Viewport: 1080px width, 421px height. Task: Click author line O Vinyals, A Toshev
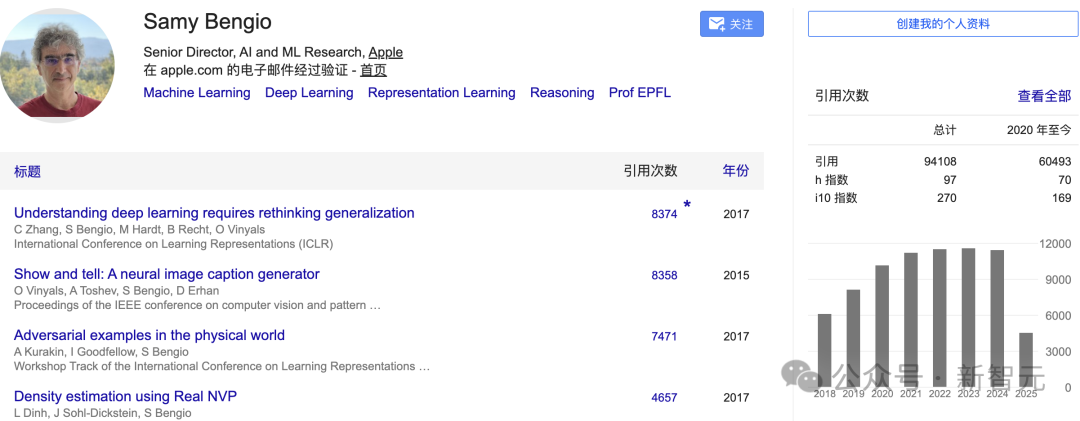[116, 290]
